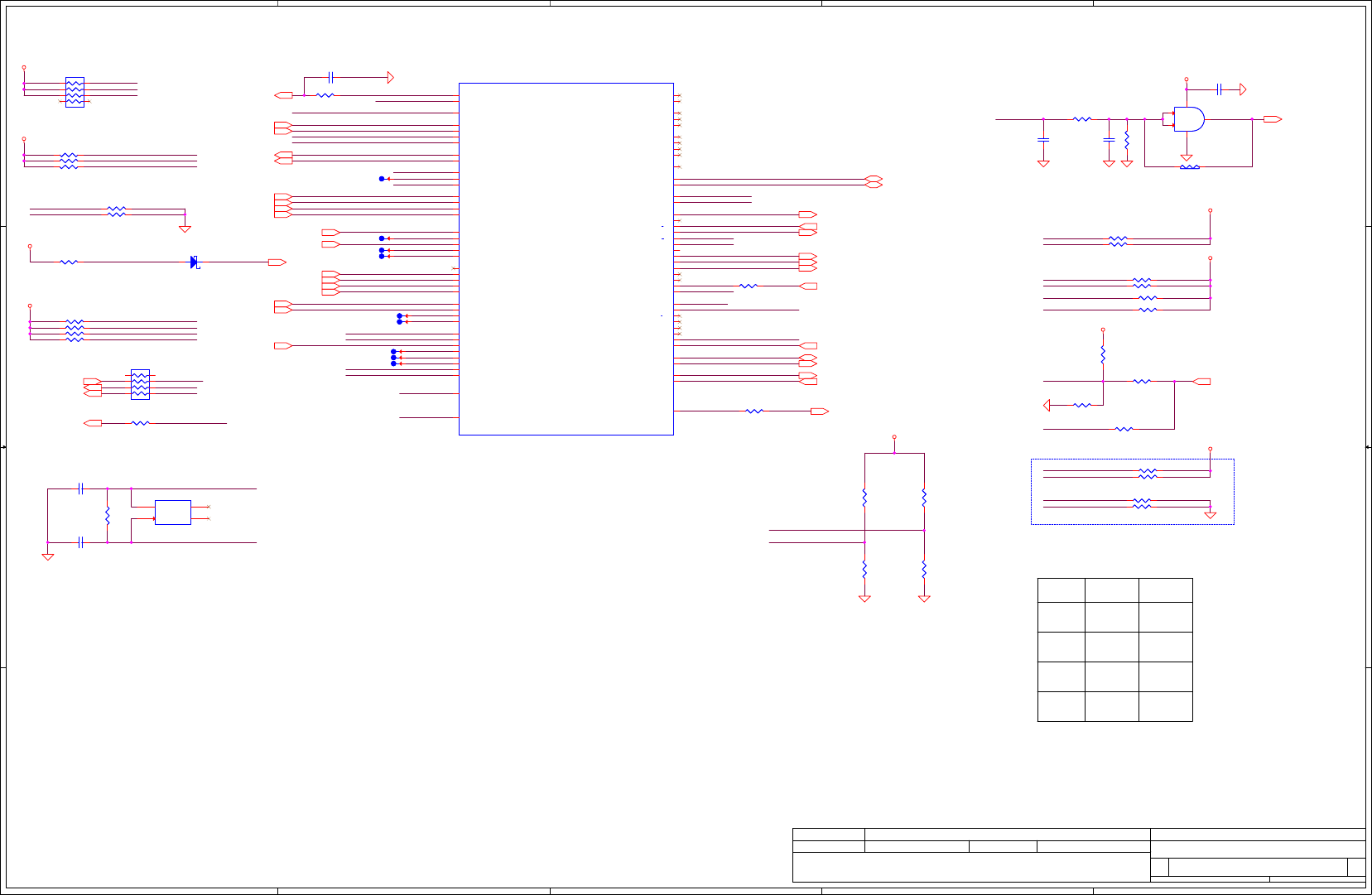Select the paired bidirectional ports right of the IC
The image size is (1372, 895).
pyautogui.click(x=874, y=182)
